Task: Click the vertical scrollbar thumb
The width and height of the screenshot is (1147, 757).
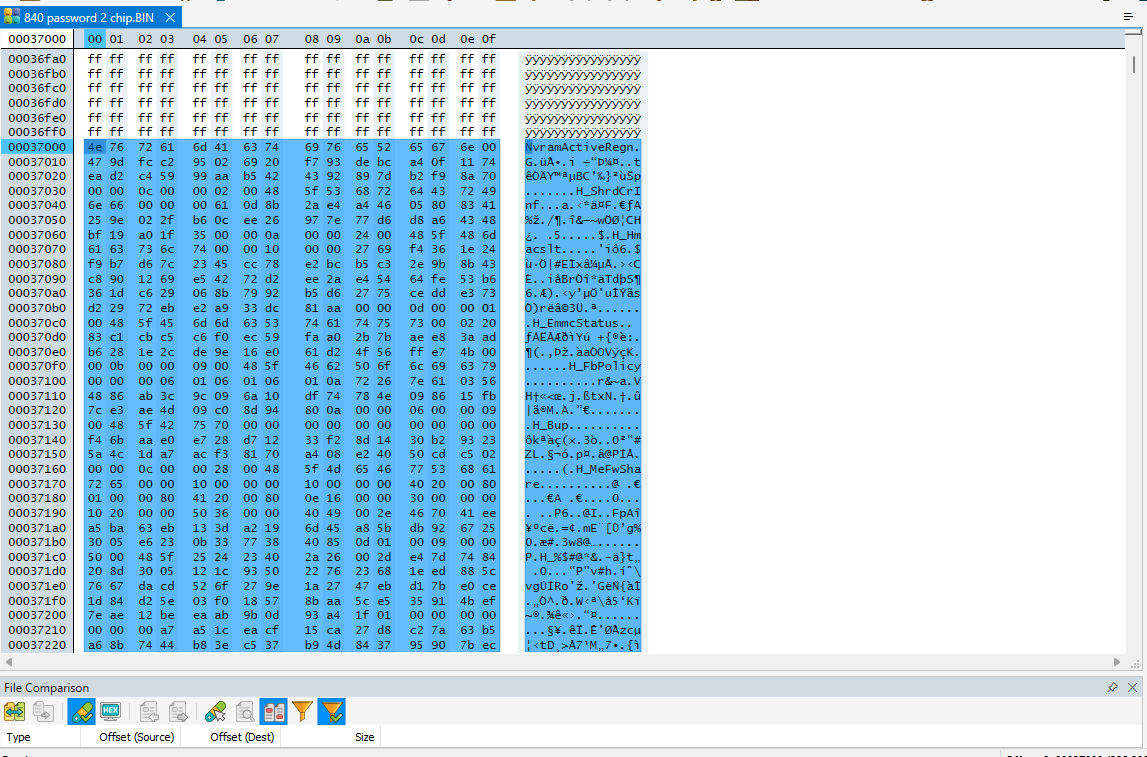Action: (1134, 64)
